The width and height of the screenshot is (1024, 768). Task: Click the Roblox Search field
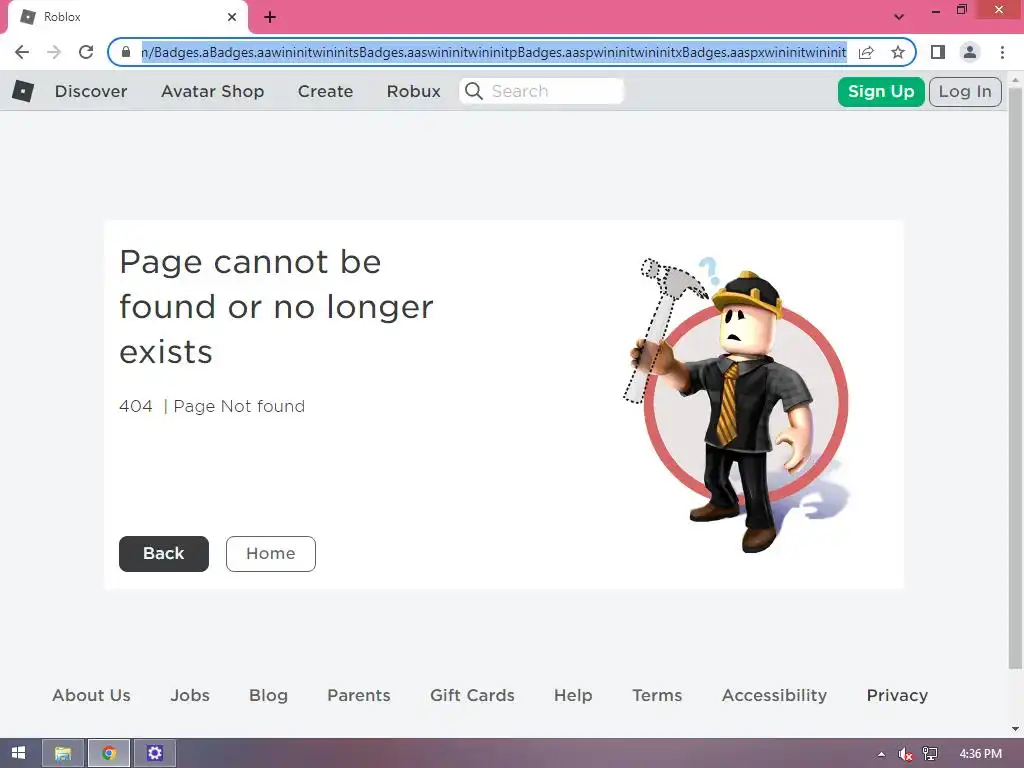coord(541,91)
